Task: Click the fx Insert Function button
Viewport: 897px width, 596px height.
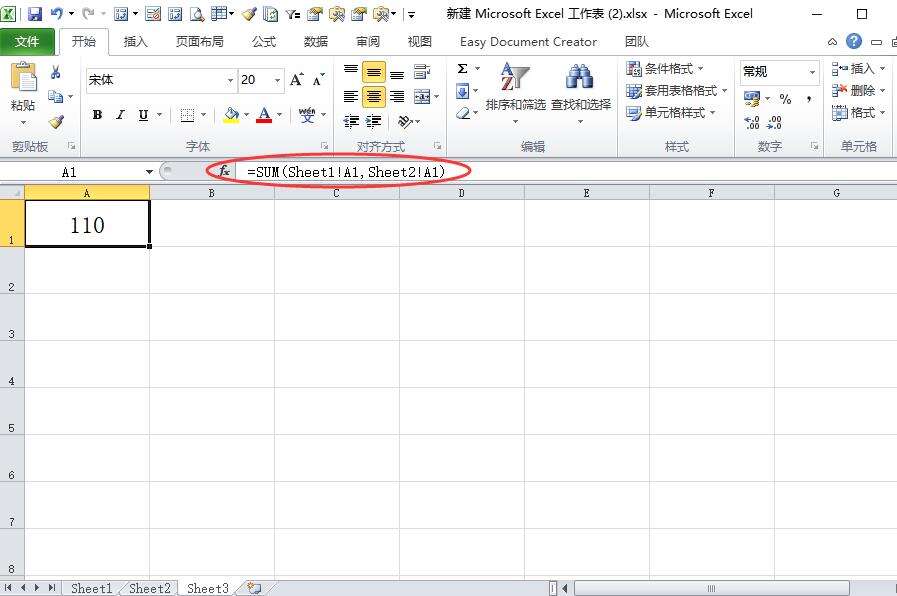Action: (x=224, y=171)
